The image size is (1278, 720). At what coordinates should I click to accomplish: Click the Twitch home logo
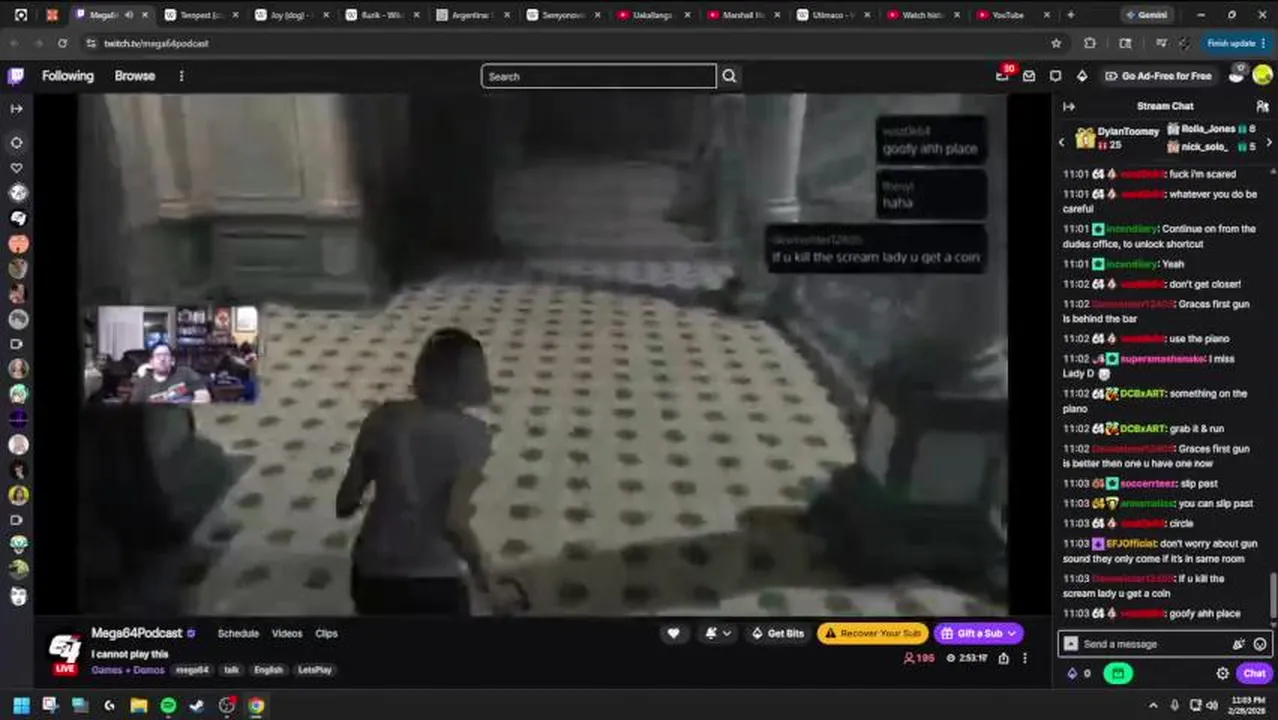(x=16, y=76)
